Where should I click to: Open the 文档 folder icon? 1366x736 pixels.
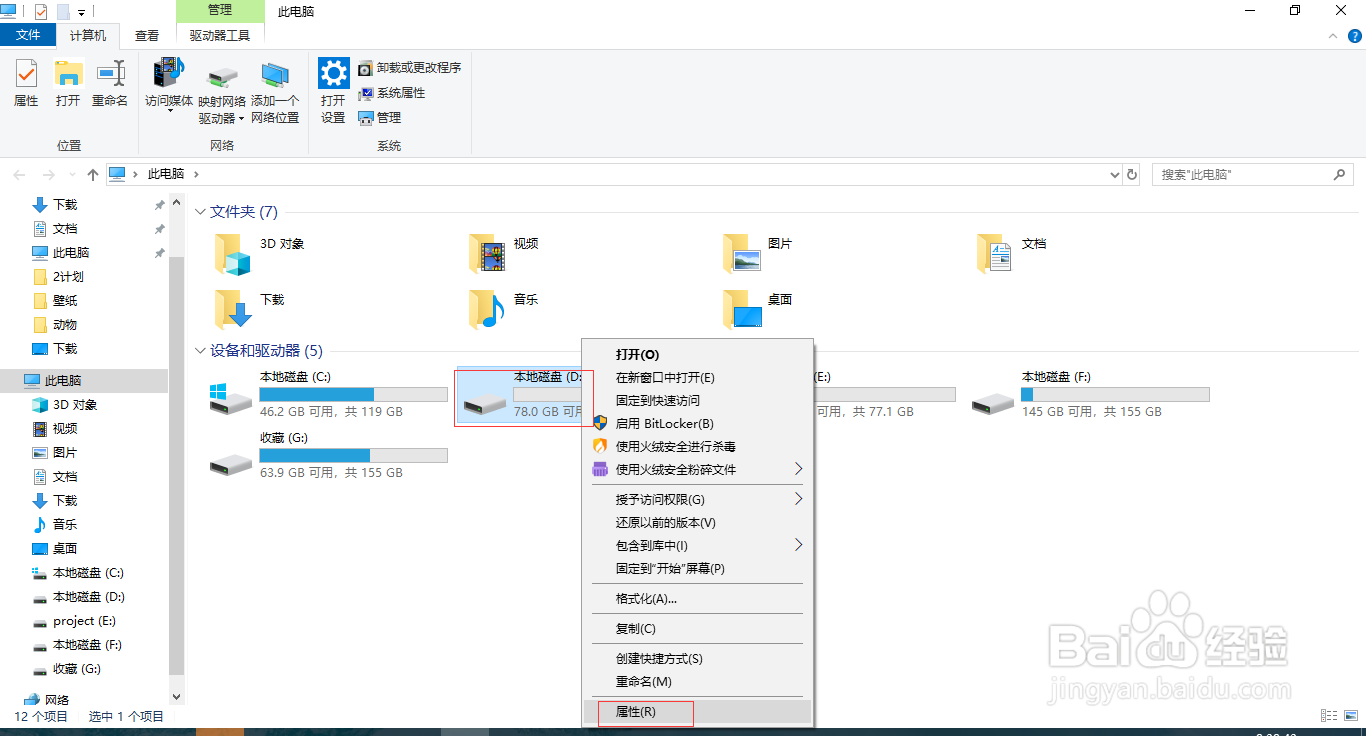click(995, 254)
